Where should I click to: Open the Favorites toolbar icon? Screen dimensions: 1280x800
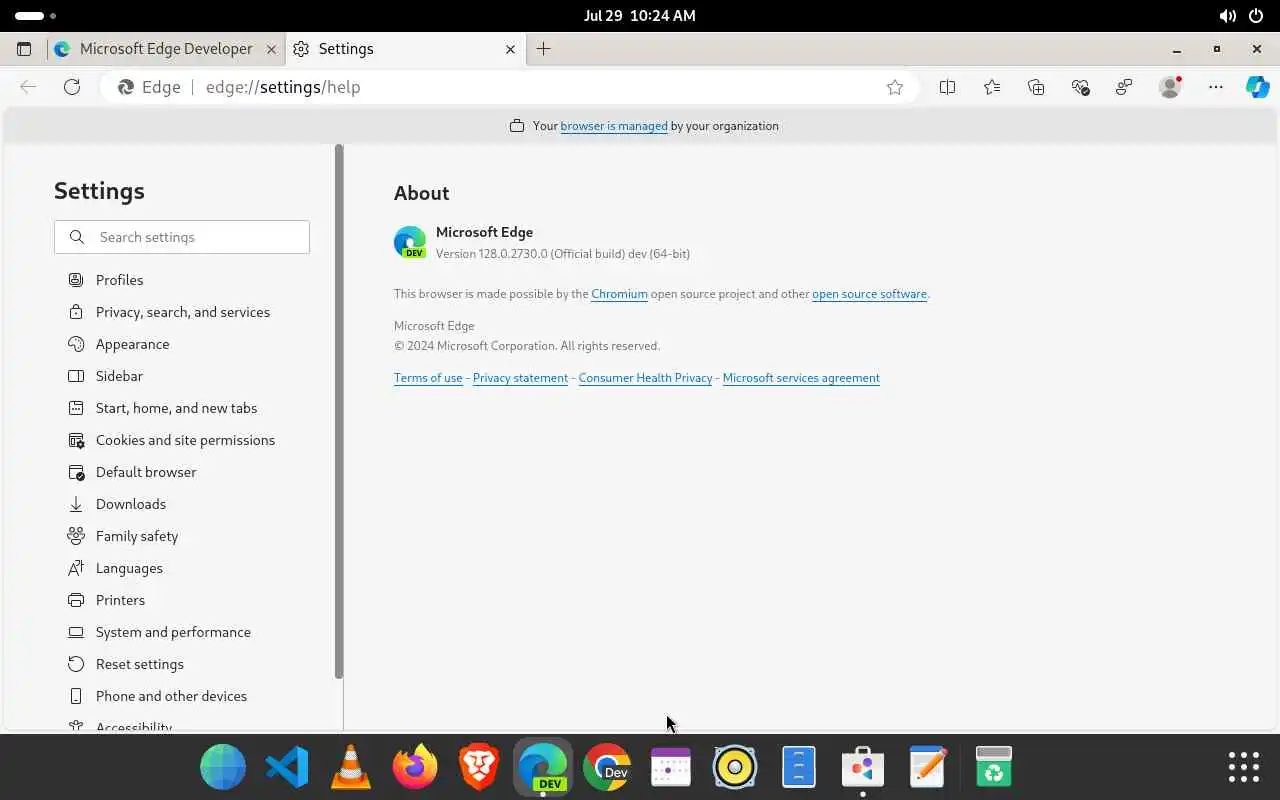[992, 87]
